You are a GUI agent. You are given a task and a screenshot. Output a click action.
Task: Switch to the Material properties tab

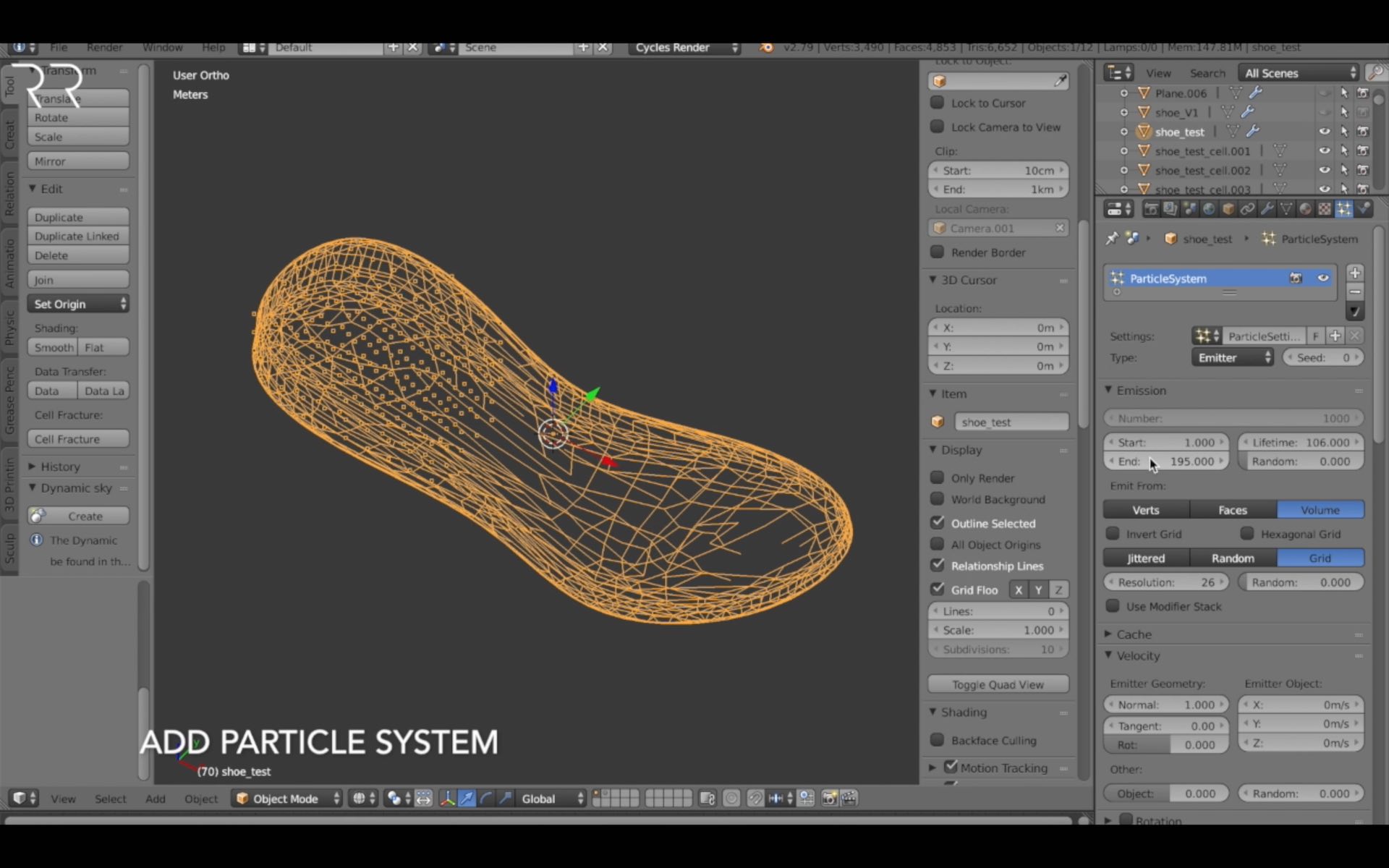pos(1306,209)
